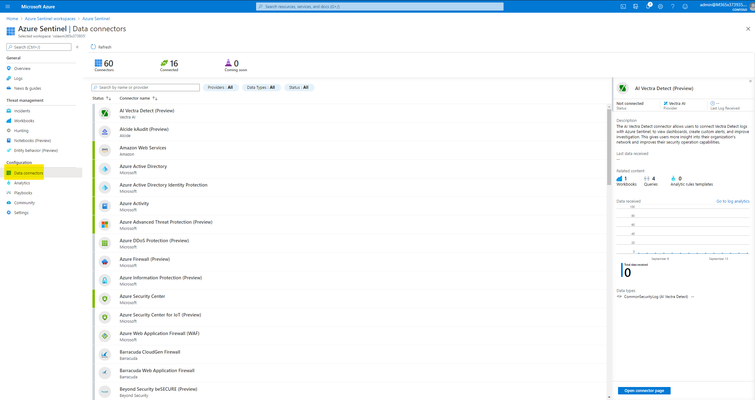Select Data connectors in the sidebar

[28, 173]
